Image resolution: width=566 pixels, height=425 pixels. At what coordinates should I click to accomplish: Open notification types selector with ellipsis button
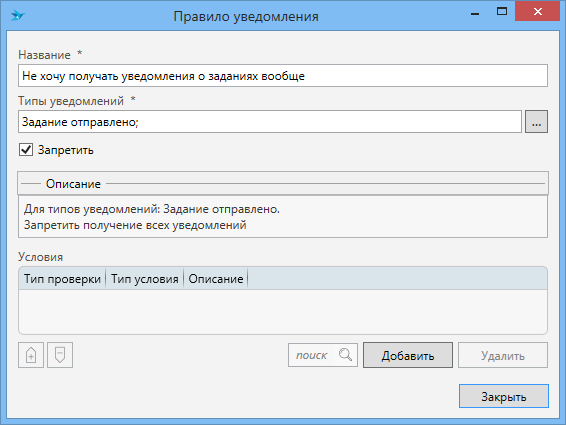pos(536,122)
